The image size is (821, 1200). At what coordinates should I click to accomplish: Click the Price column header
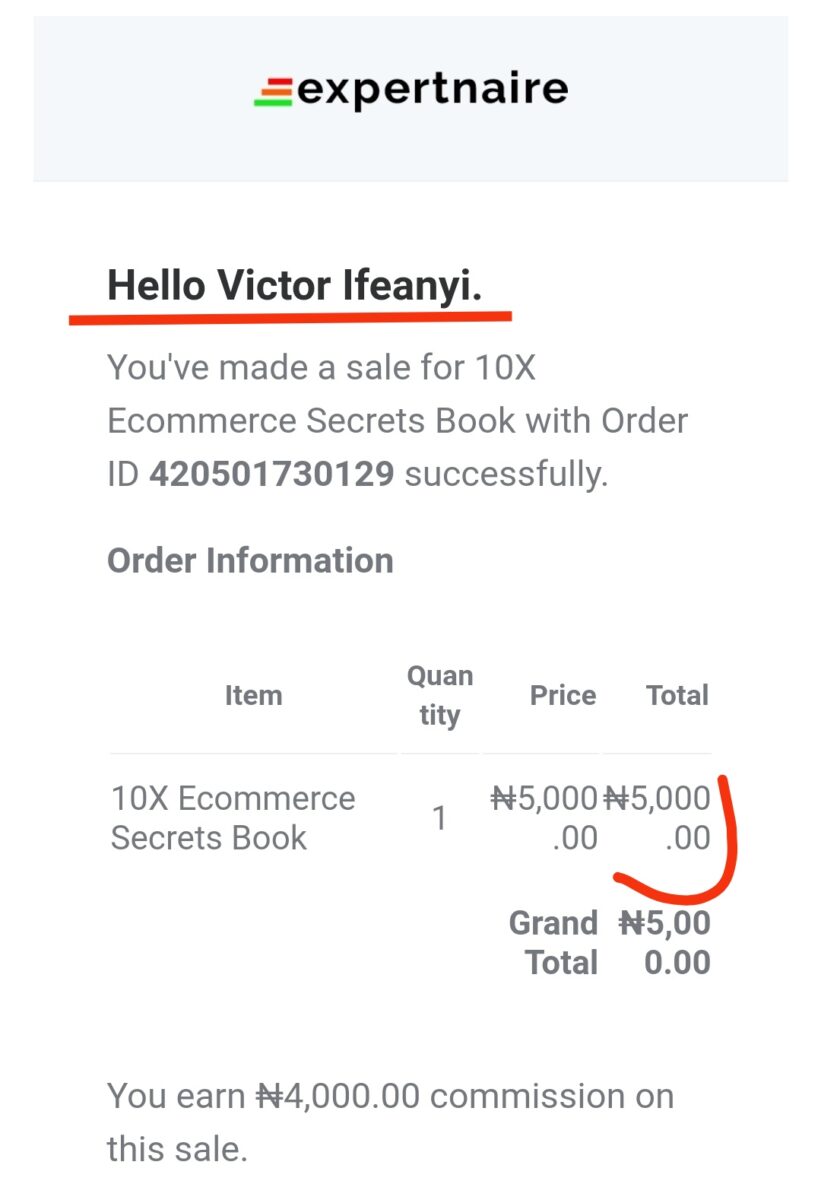point(563,695)
